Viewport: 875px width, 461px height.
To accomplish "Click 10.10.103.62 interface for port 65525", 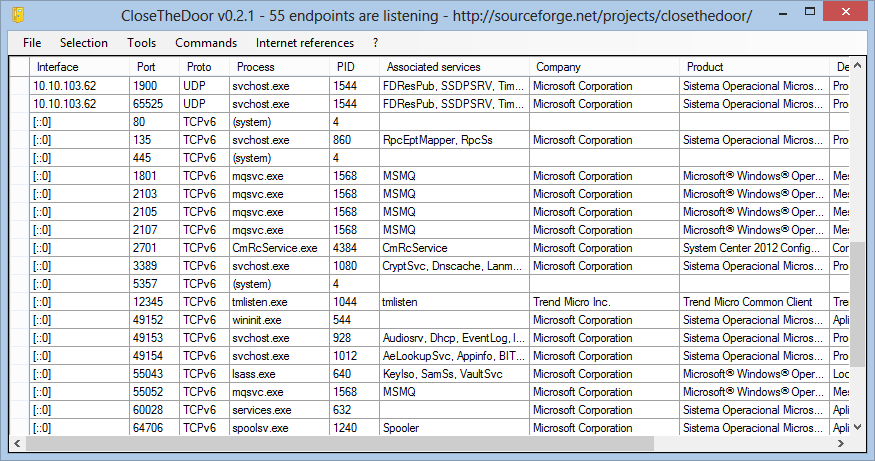I will 79,104.
